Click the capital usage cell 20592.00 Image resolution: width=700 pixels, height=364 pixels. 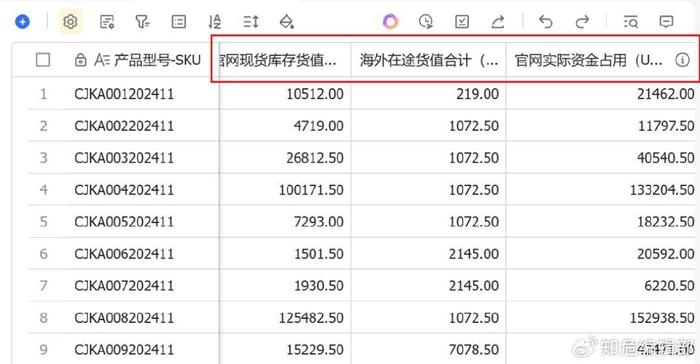601,254
